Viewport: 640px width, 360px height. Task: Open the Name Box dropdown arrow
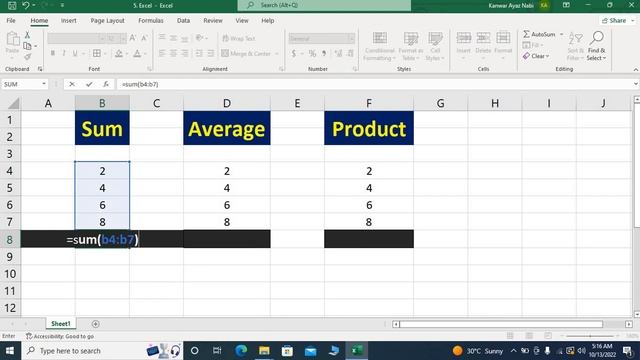pos(44,84)
